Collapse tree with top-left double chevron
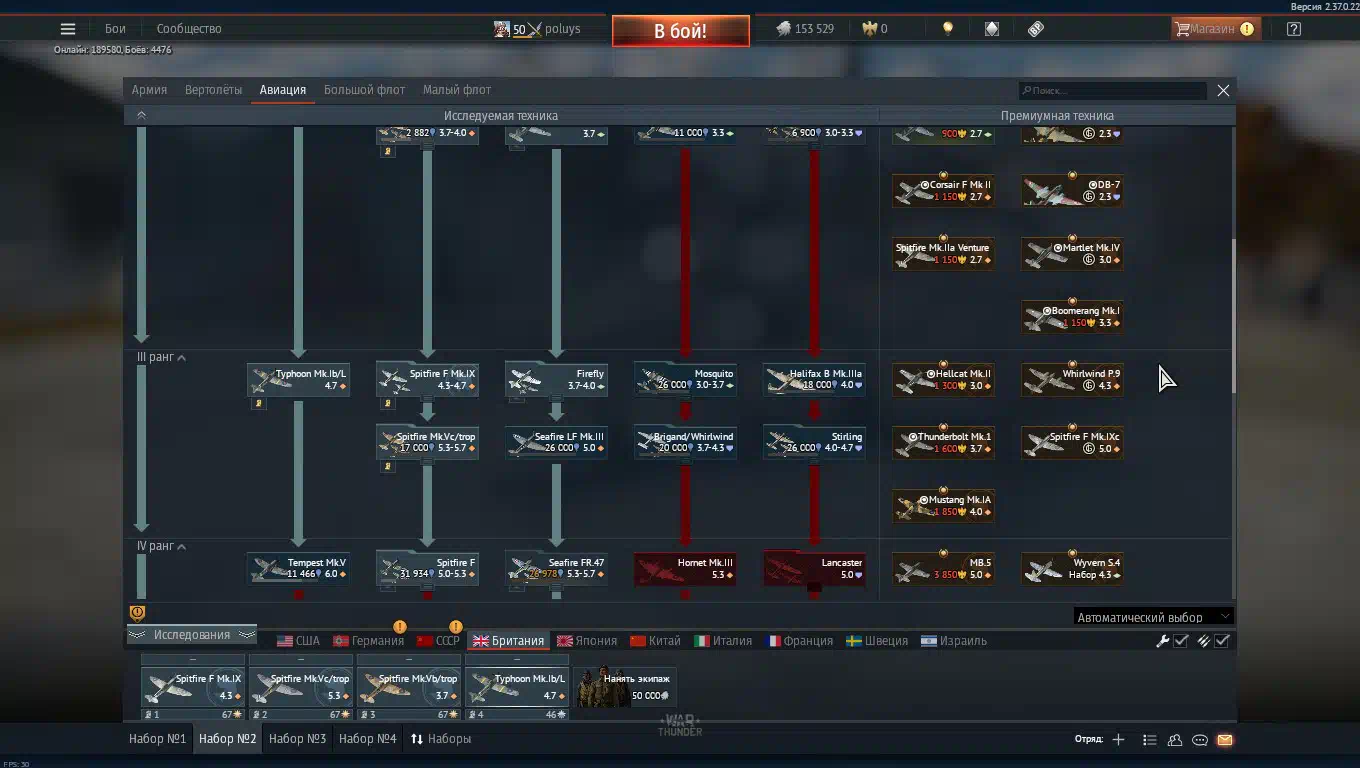The height and width of the screenshot is (768, 1360). point(141,115)
